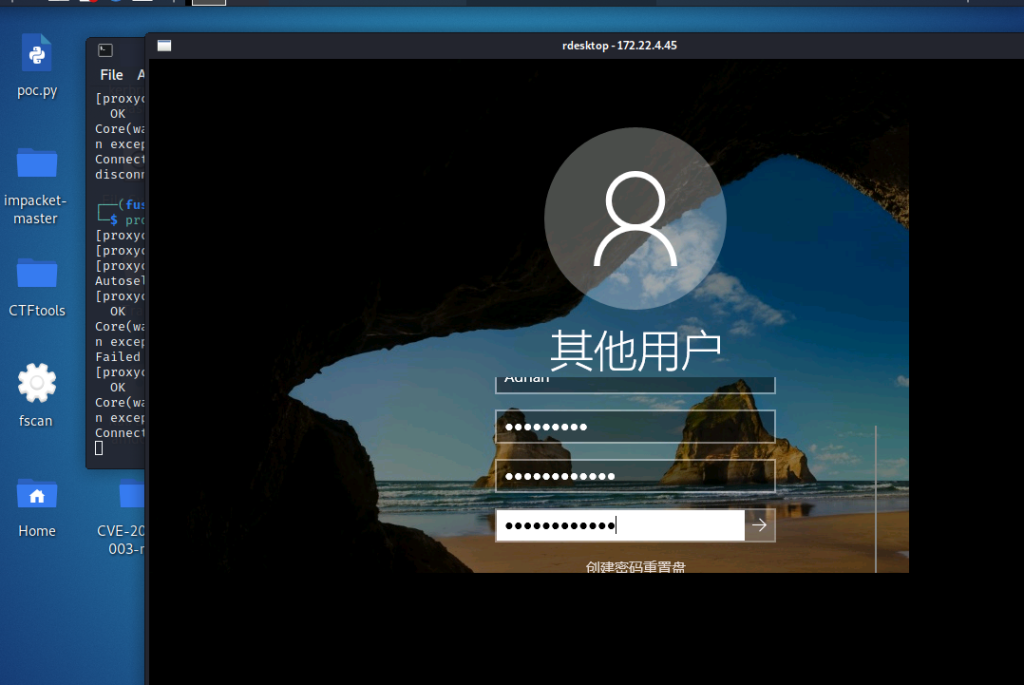Viewport: 1024px width, 685px height.
Task: Open the File menu in terminal
Action: pyautogui.click(x=111, y=75)
